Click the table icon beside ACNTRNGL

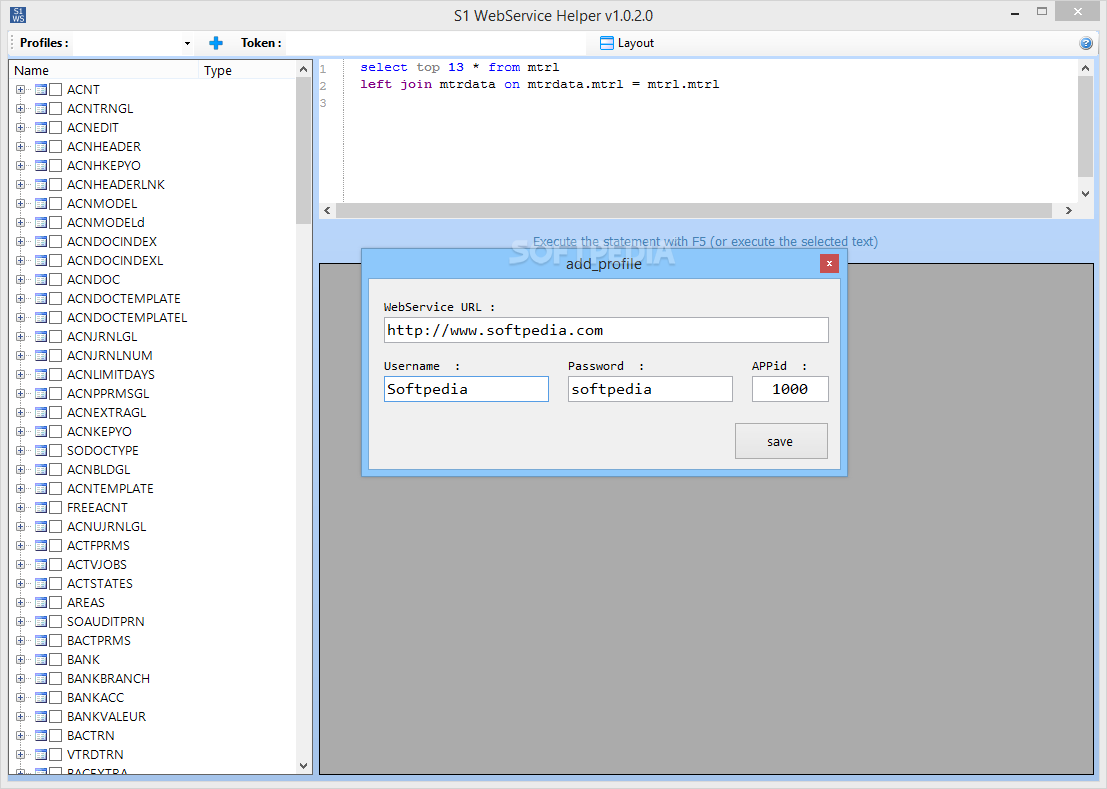coord(41,109)
